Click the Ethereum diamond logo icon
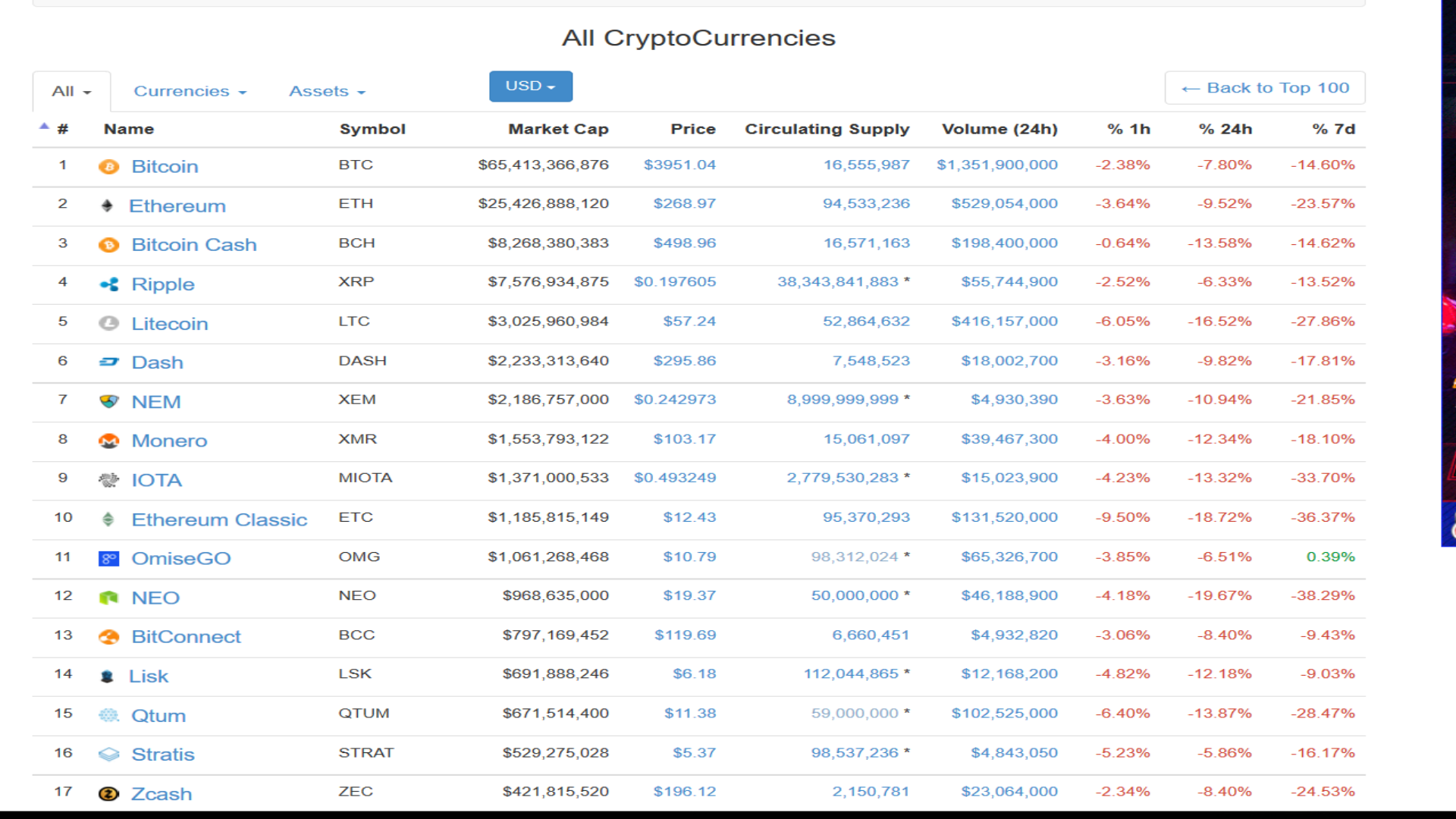Screen dimensions: 1456x819 coord(107,206)
